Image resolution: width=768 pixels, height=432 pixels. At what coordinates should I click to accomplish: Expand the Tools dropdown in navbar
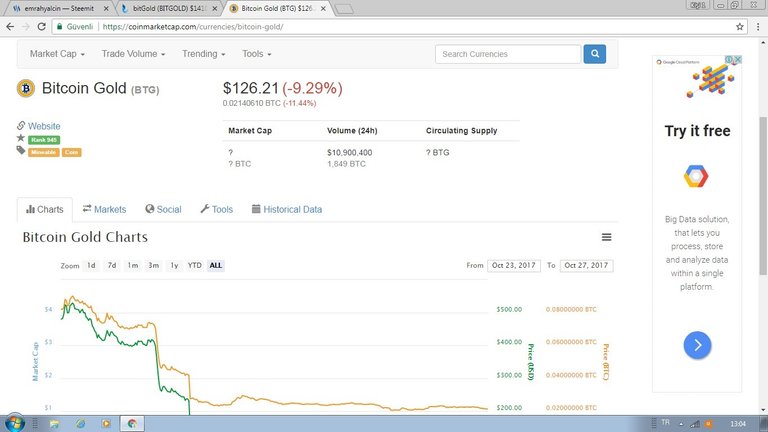257,54
